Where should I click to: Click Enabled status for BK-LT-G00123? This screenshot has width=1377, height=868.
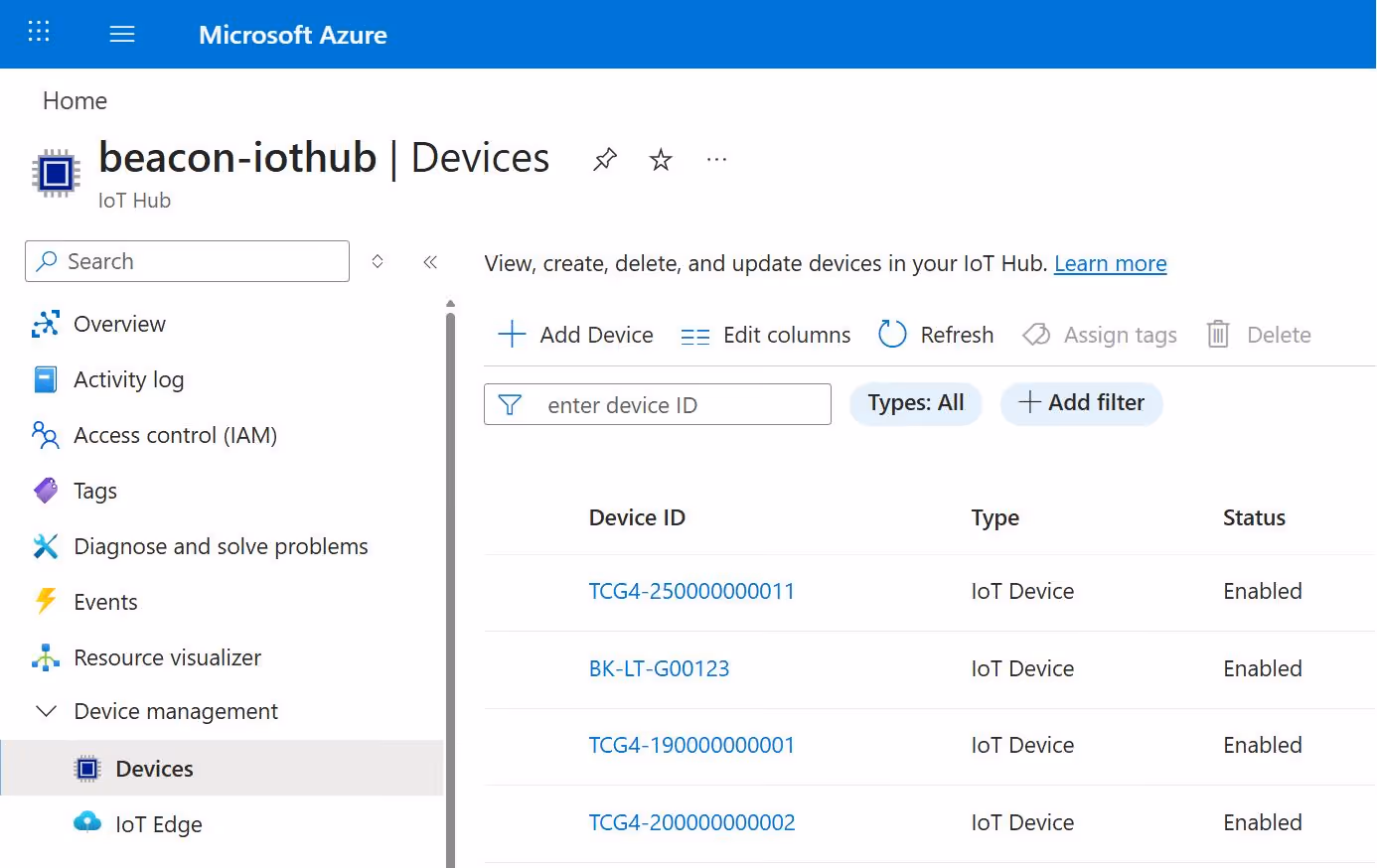point(1262,669)
